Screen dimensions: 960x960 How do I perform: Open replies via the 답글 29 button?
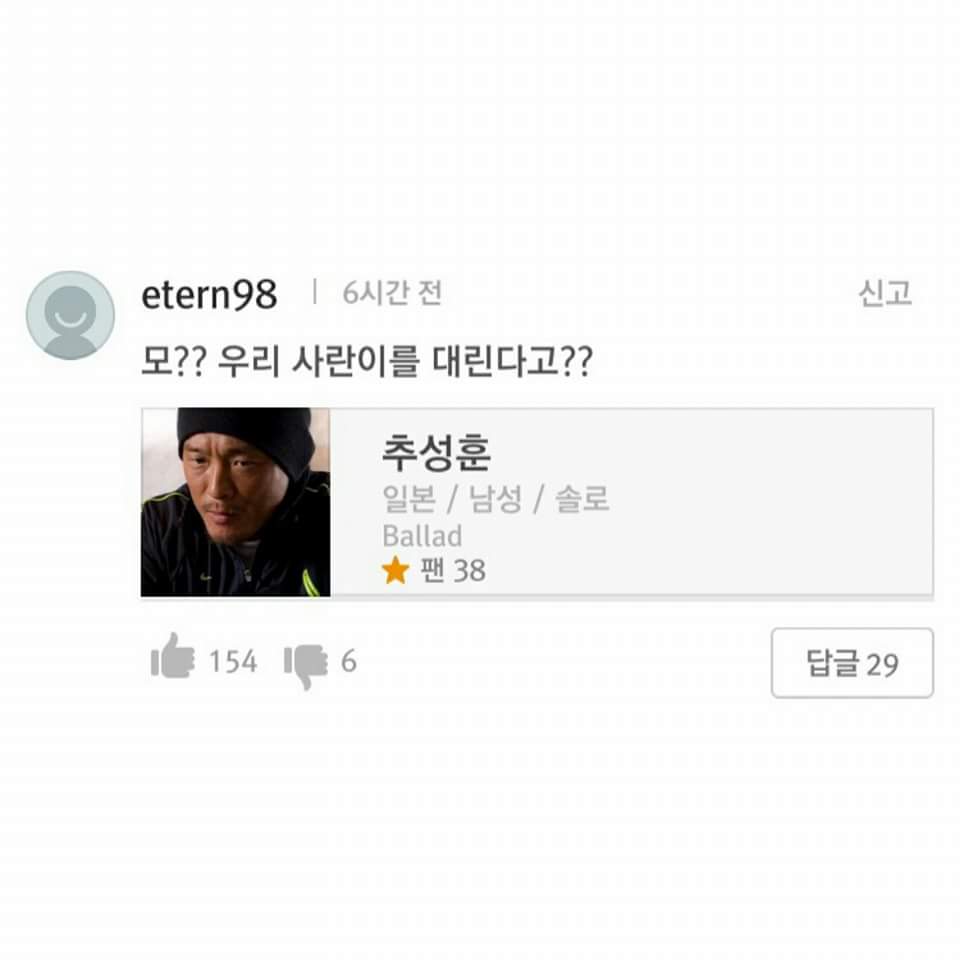852,662
